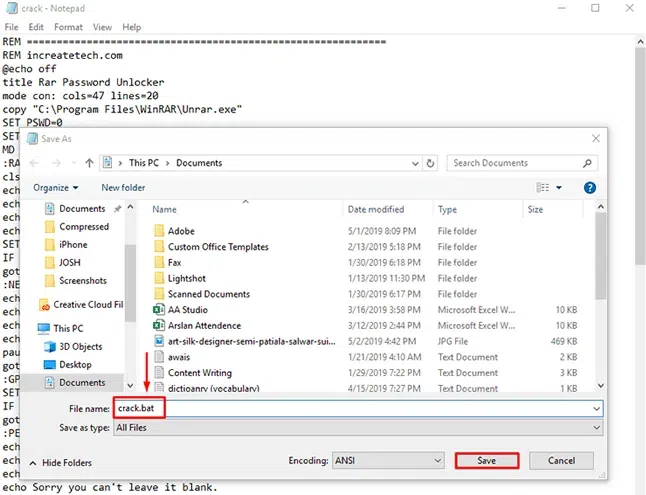Screen dimensions: 646x495
Task: Open Notepad File menu
Action: [x=11, y=27]
